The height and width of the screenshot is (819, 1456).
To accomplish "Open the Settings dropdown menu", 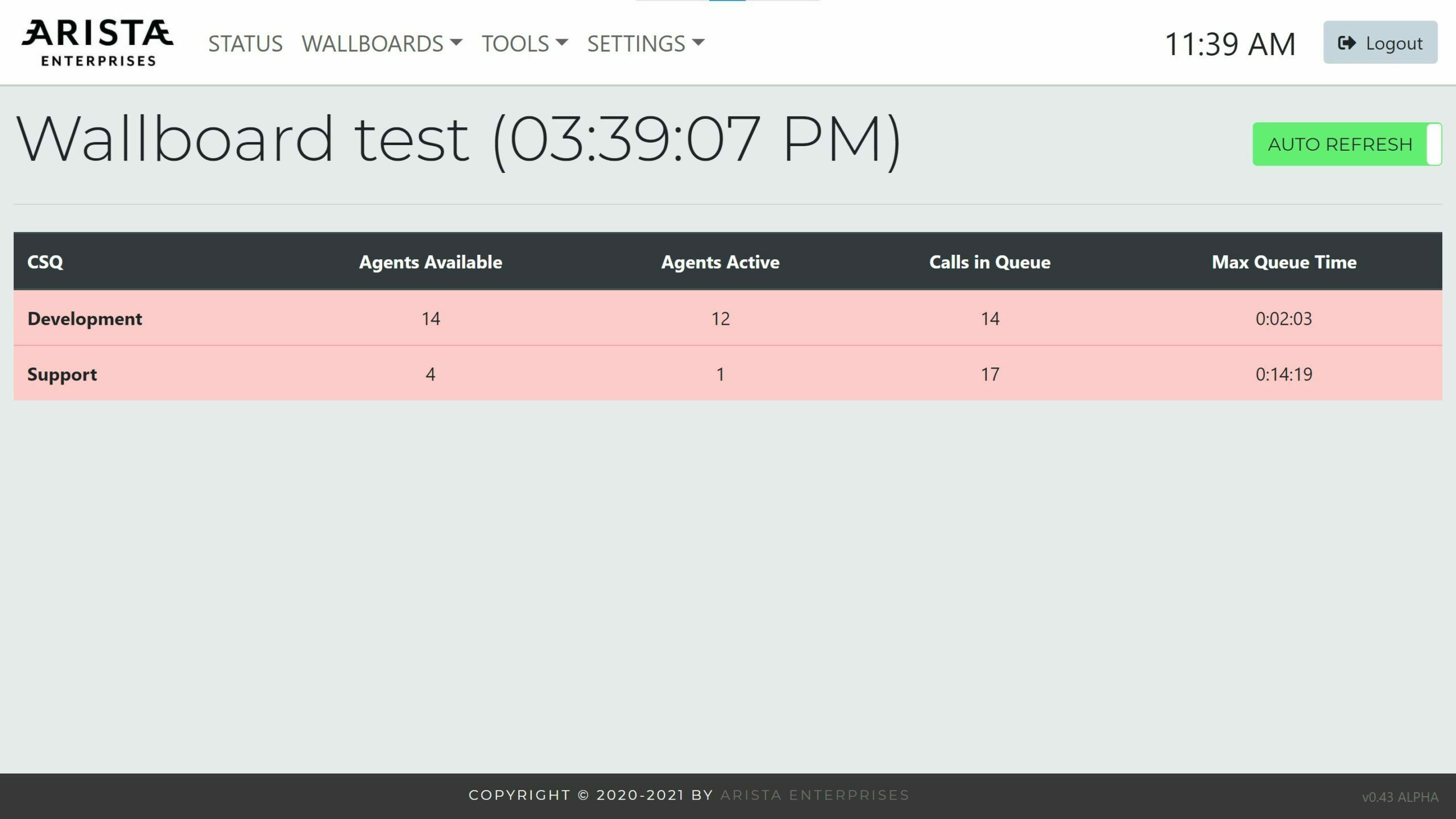I will (x=646, y=43).
